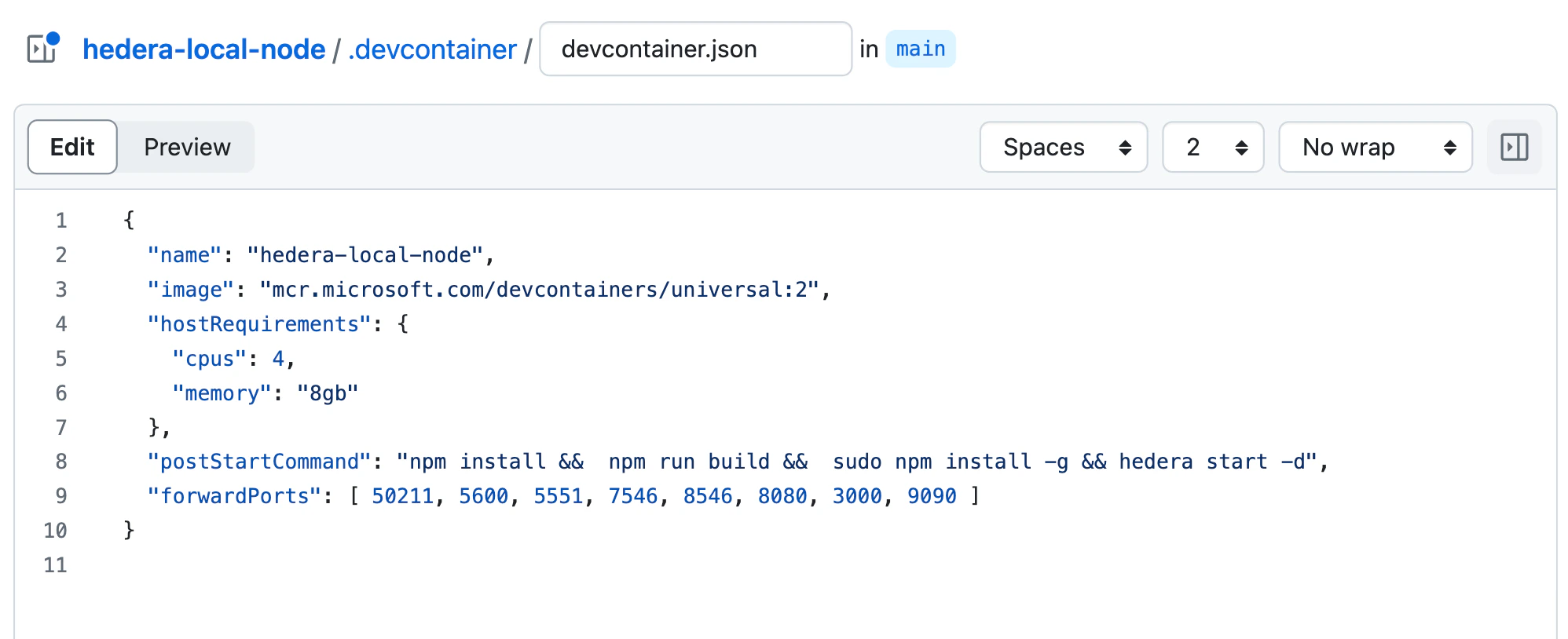Viewport: 1568px width, 639px height.
Task: Open the No wrap dropdown
Action: pyautogui.click(x=1376, y=147)
